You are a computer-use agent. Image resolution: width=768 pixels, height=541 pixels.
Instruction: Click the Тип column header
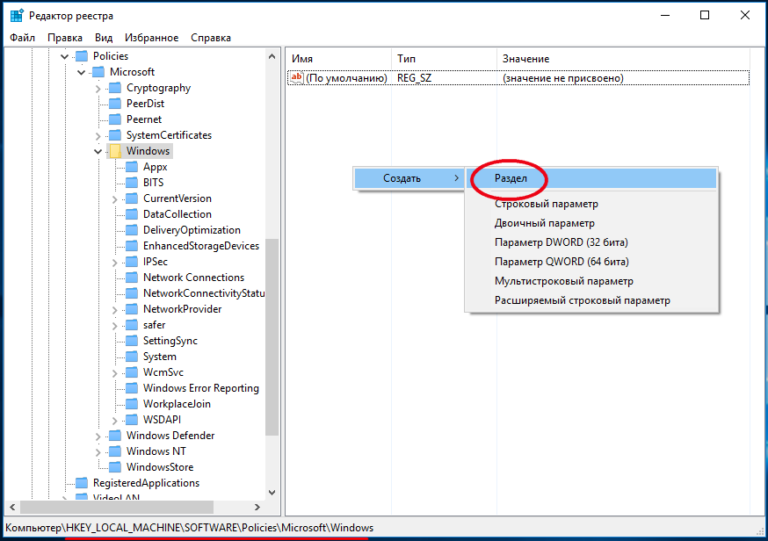click(406, 59)
